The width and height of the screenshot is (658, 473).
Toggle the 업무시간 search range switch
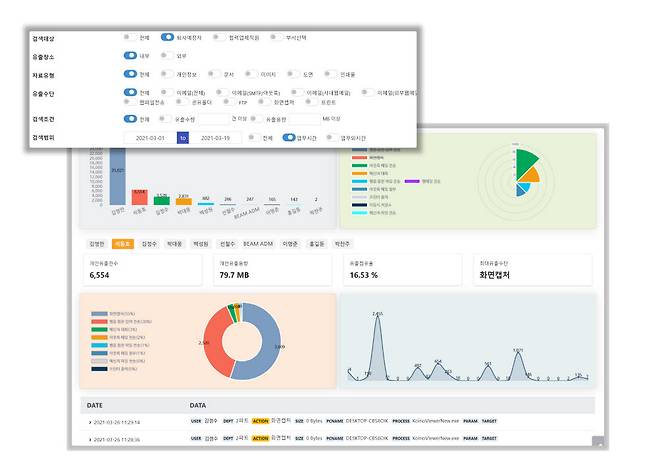click(x=289, y=138)
